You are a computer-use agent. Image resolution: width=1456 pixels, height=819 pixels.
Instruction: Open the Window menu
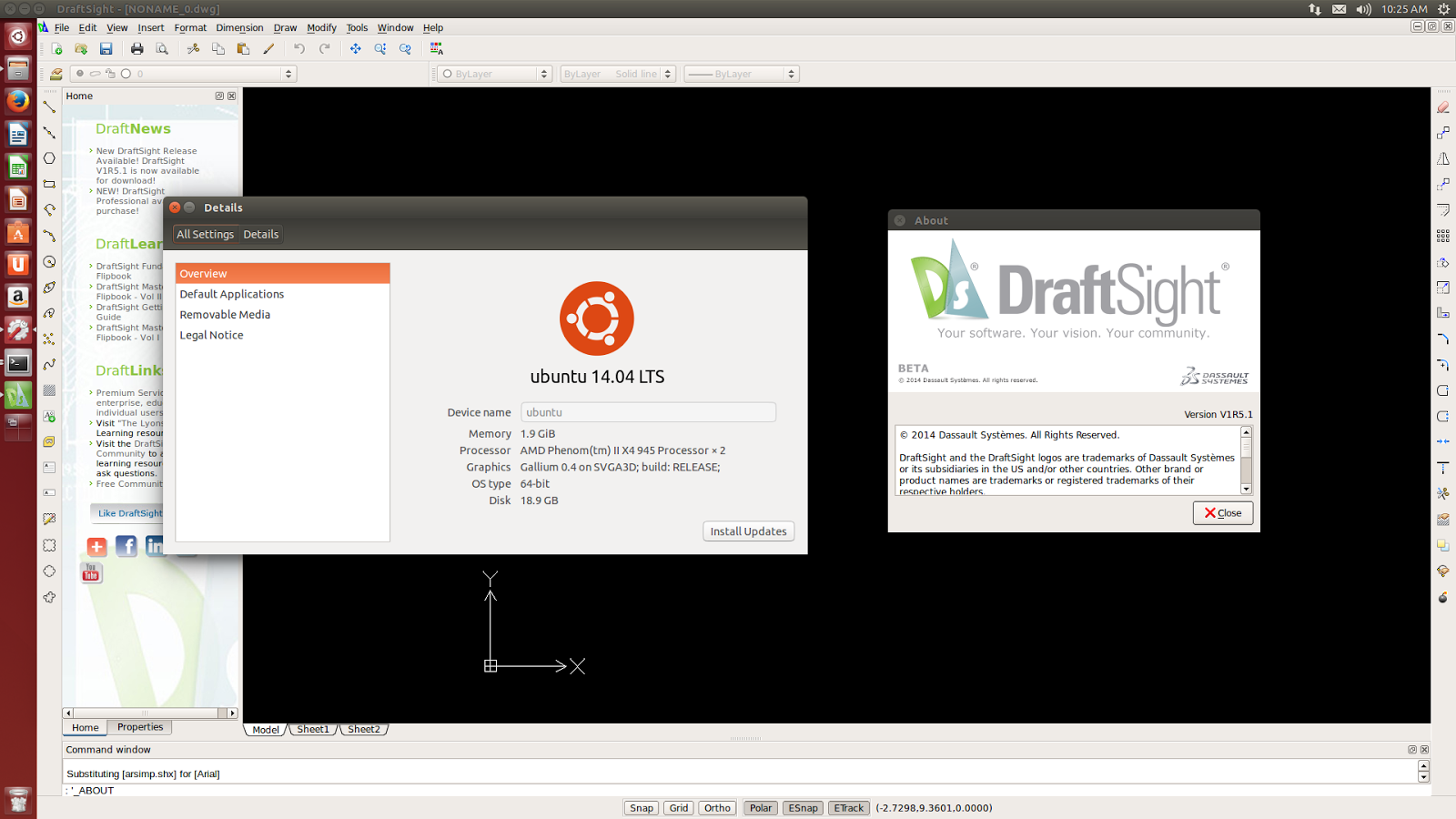(395, 28)
